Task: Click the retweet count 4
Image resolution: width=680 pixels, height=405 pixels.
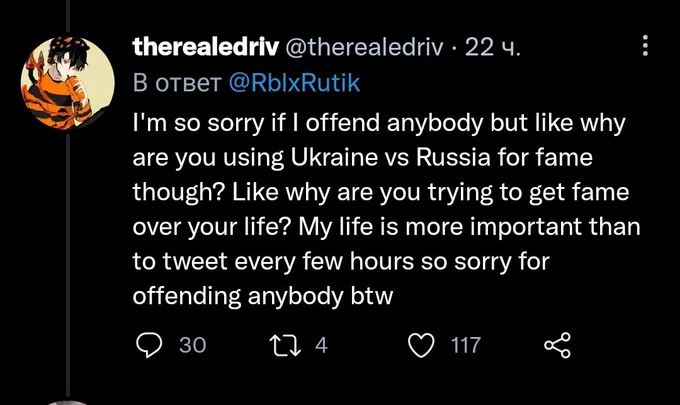Action: [321, 346]
